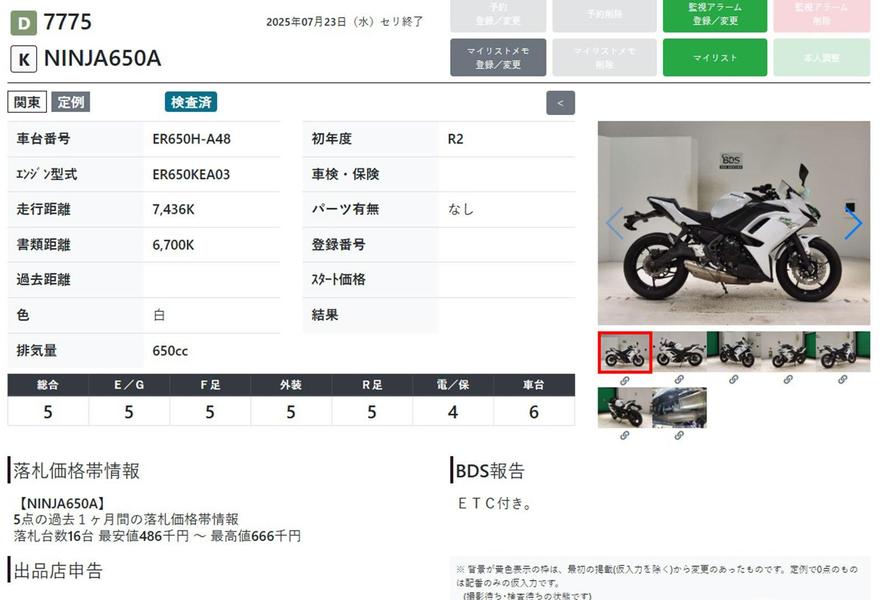Collapse panel with the gray '<' button
887x600 pixels.
(560, 103)
